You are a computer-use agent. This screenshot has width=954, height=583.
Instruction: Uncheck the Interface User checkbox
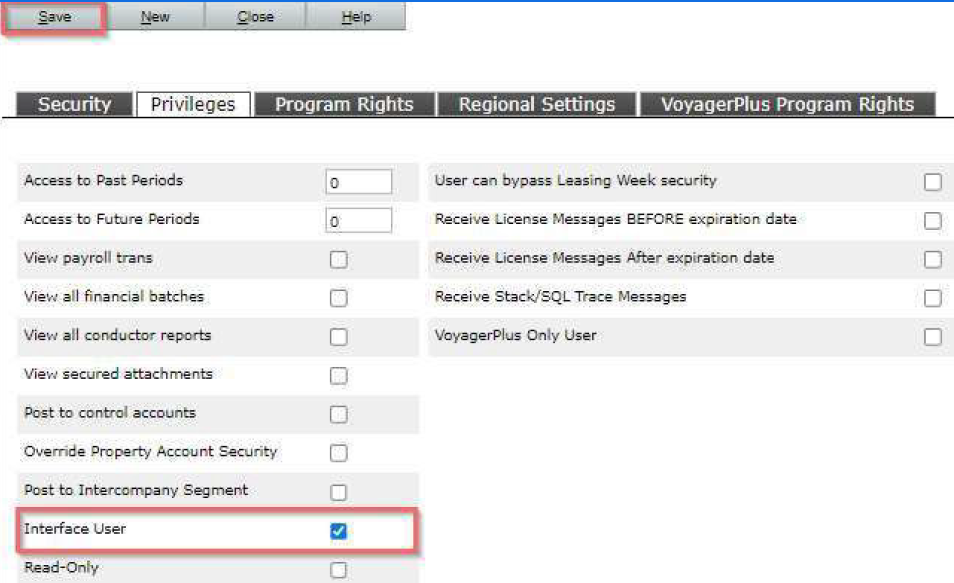[x=339, y=531]
